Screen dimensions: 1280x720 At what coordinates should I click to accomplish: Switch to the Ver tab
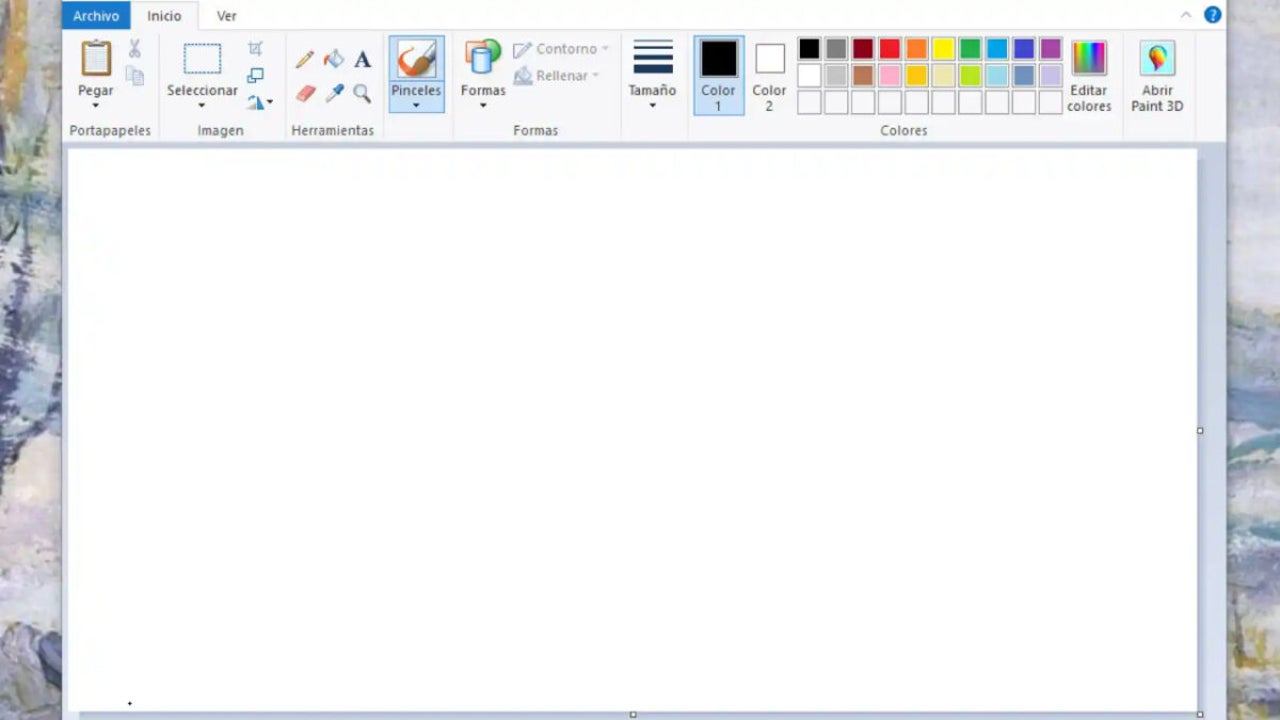[226, 16]
